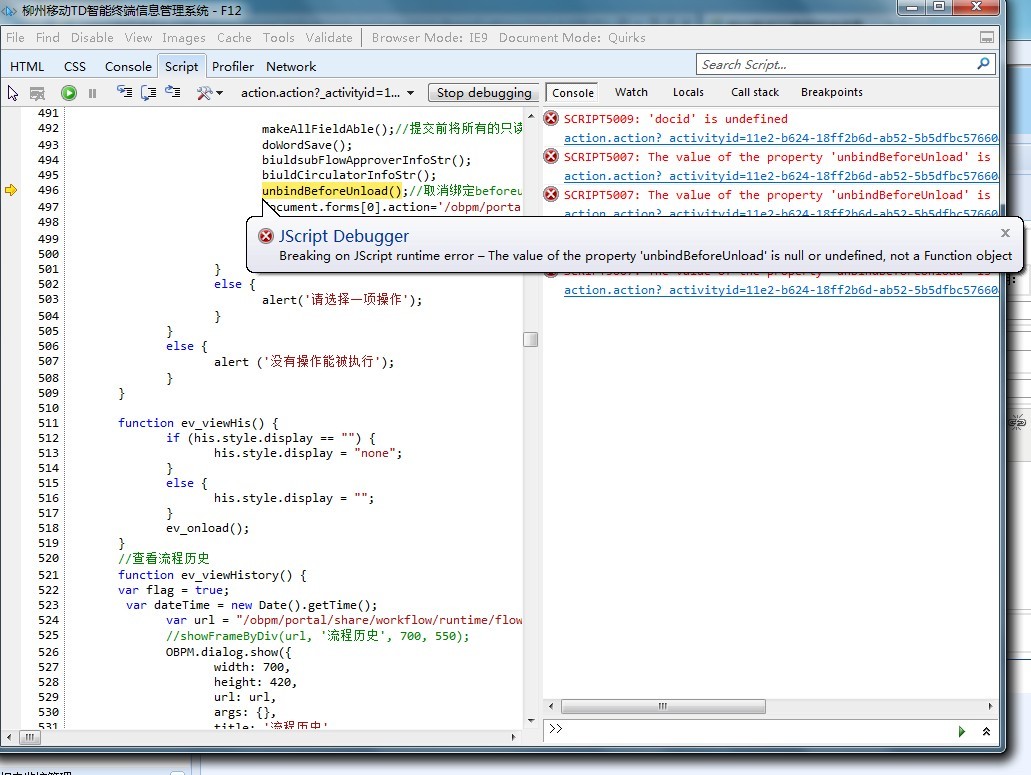Click the Break All pause icon
Screen dimensions: 1031x775
pos(93,93)
